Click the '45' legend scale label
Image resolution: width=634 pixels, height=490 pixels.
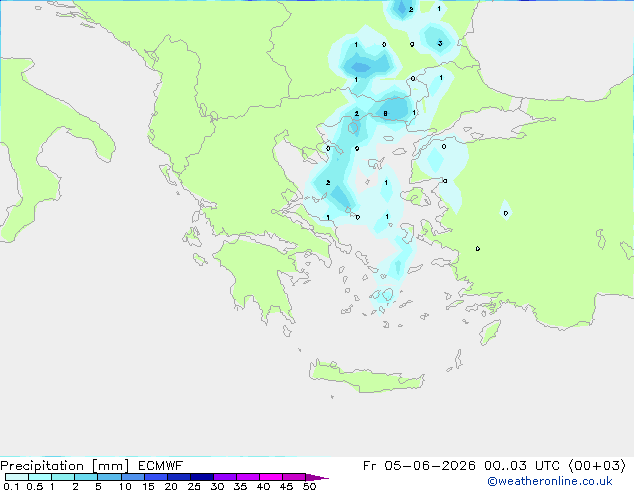point(286,486)
